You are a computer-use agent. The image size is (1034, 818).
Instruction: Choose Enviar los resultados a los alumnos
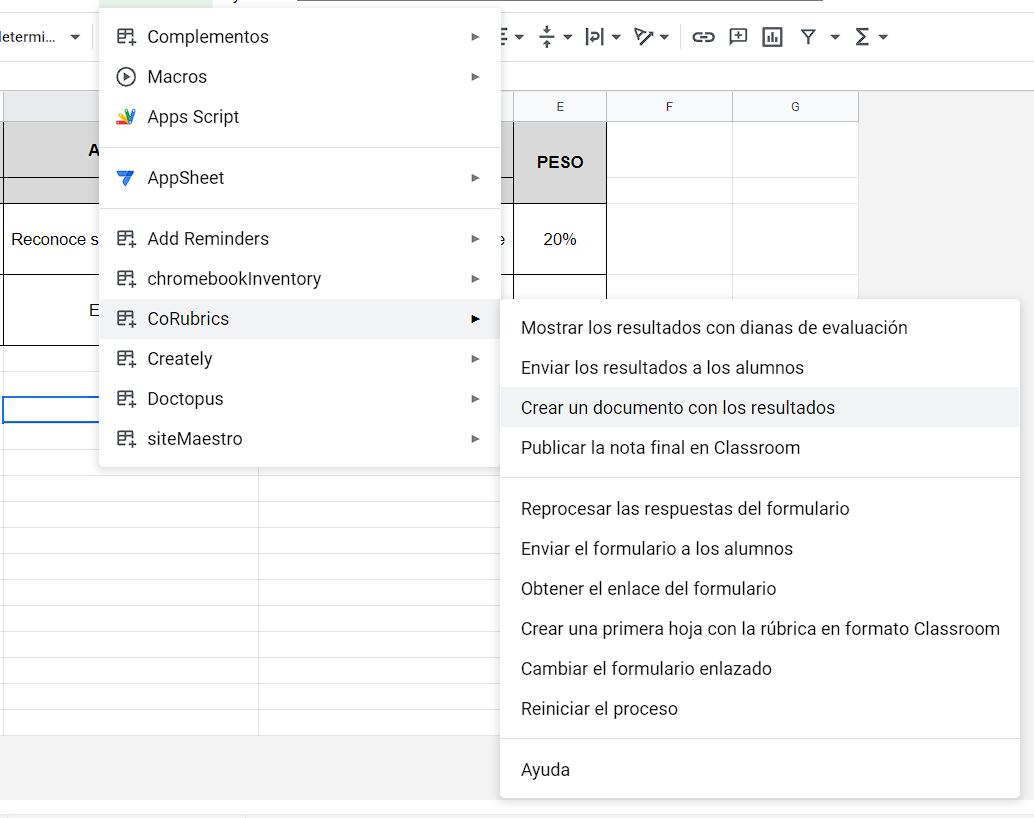pos(760,367)
